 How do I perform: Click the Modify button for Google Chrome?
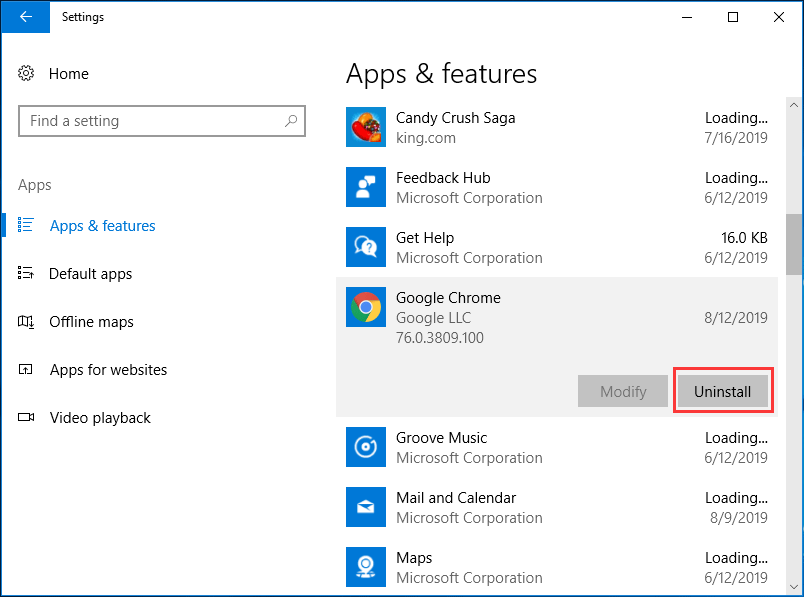[622, 391]
